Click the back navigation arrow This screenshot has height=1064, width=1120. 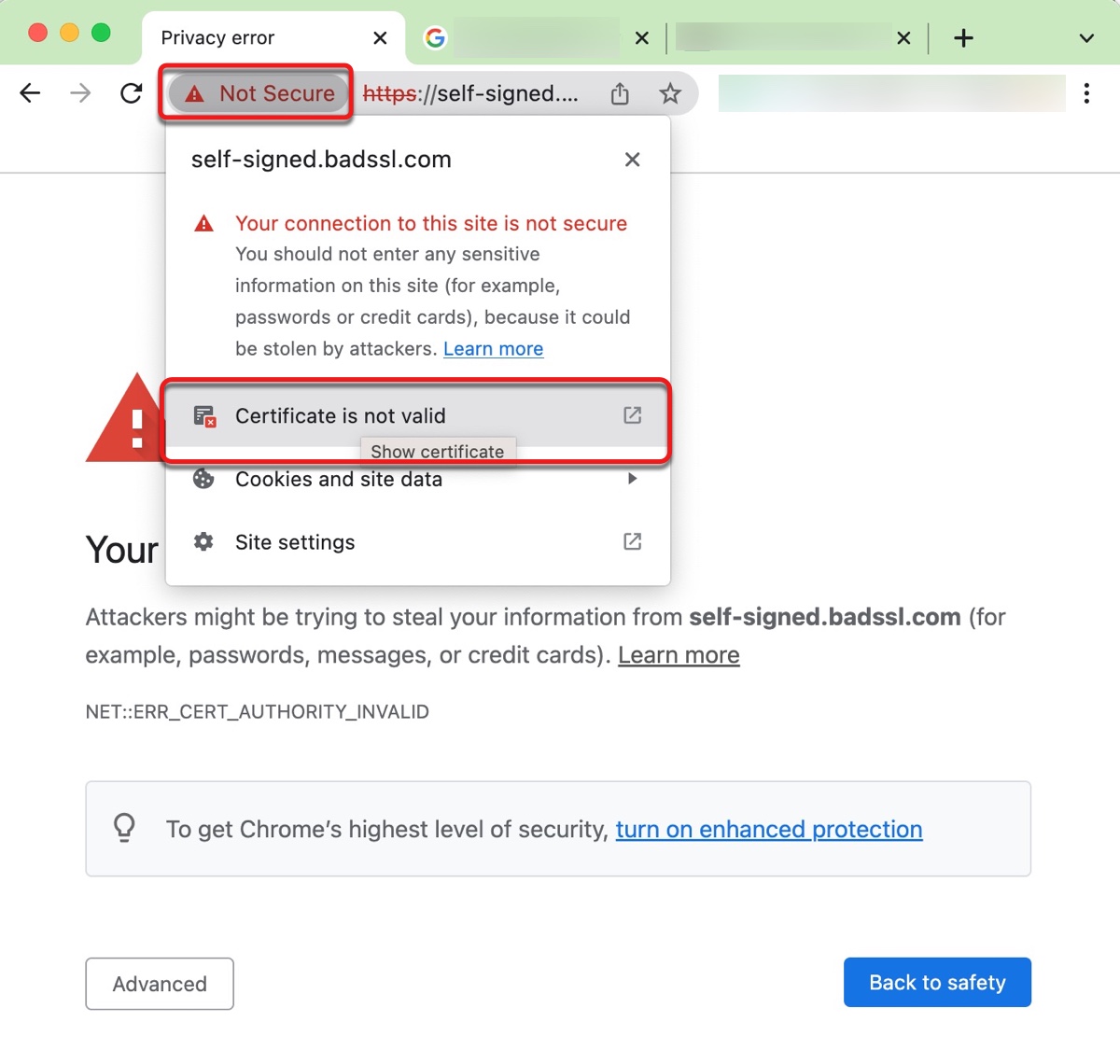pyautogui.click(x=31, y=93)
